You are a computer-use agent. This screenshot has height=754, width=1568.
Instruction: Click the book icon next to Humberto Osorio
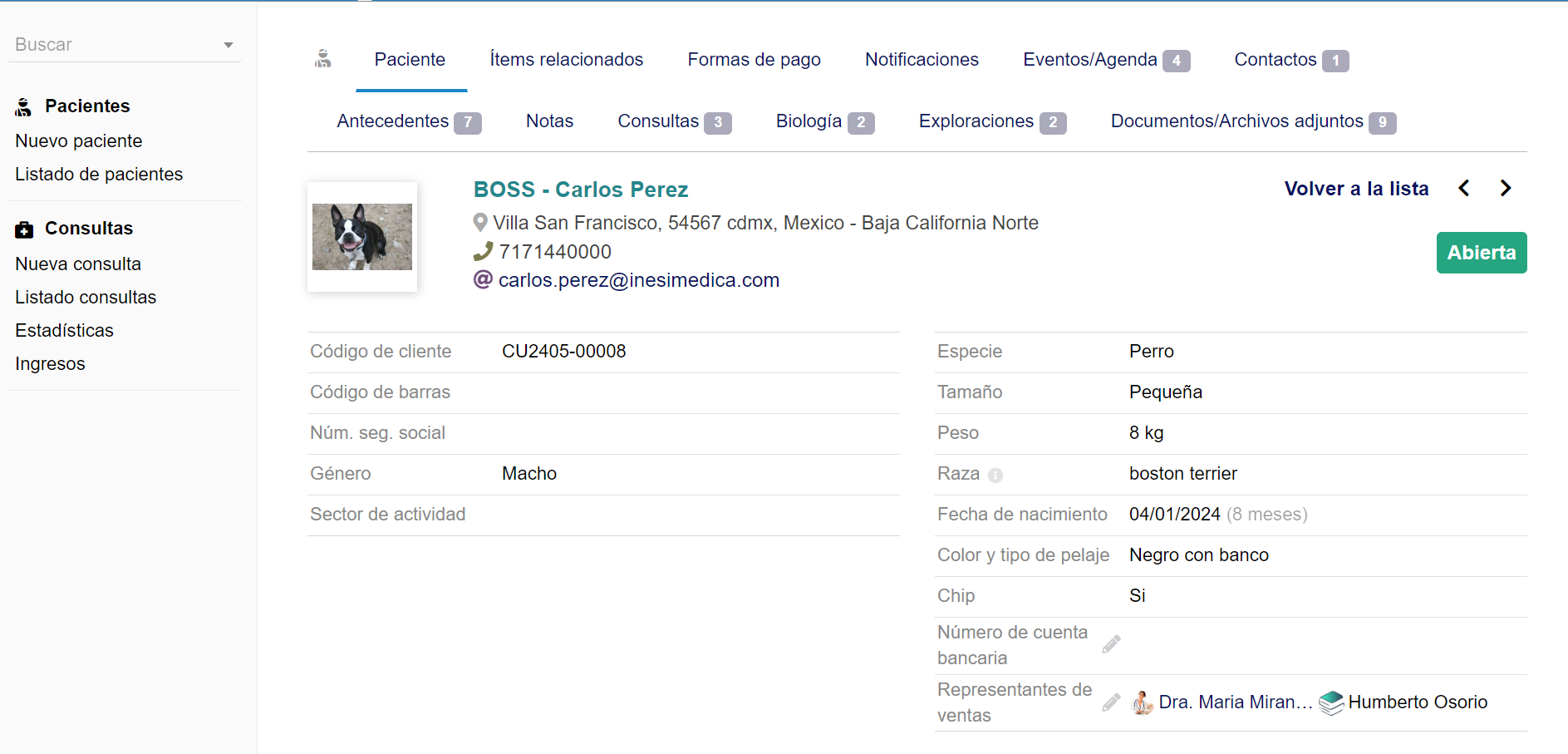1332,702
